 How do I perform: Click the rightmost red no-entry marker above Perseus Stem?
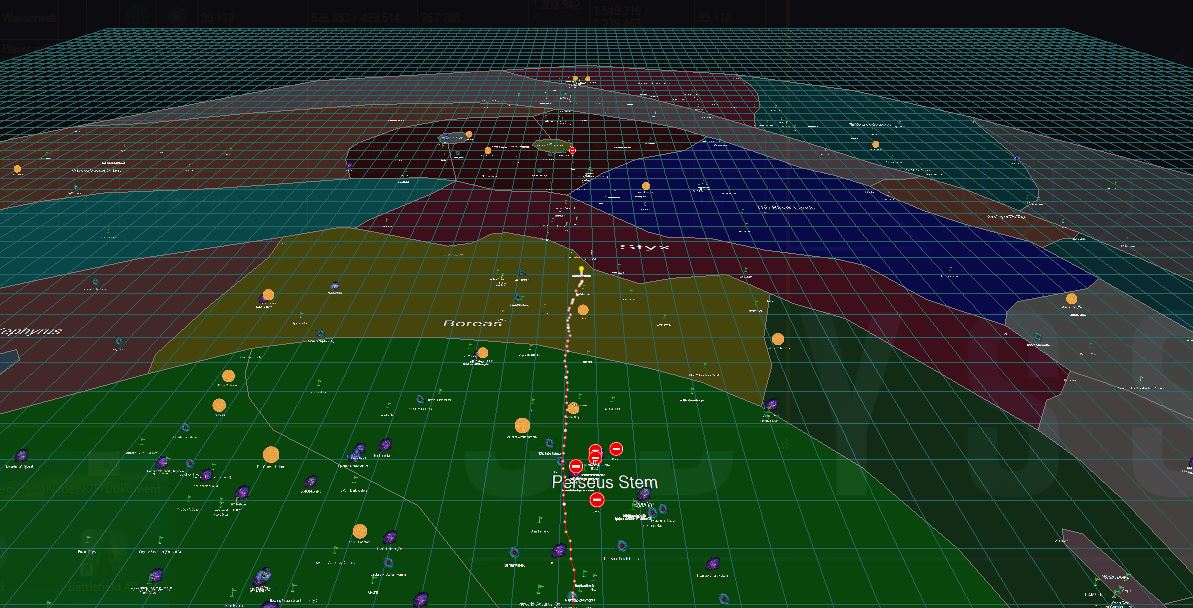pyautogui.click(x=616, y=449)
